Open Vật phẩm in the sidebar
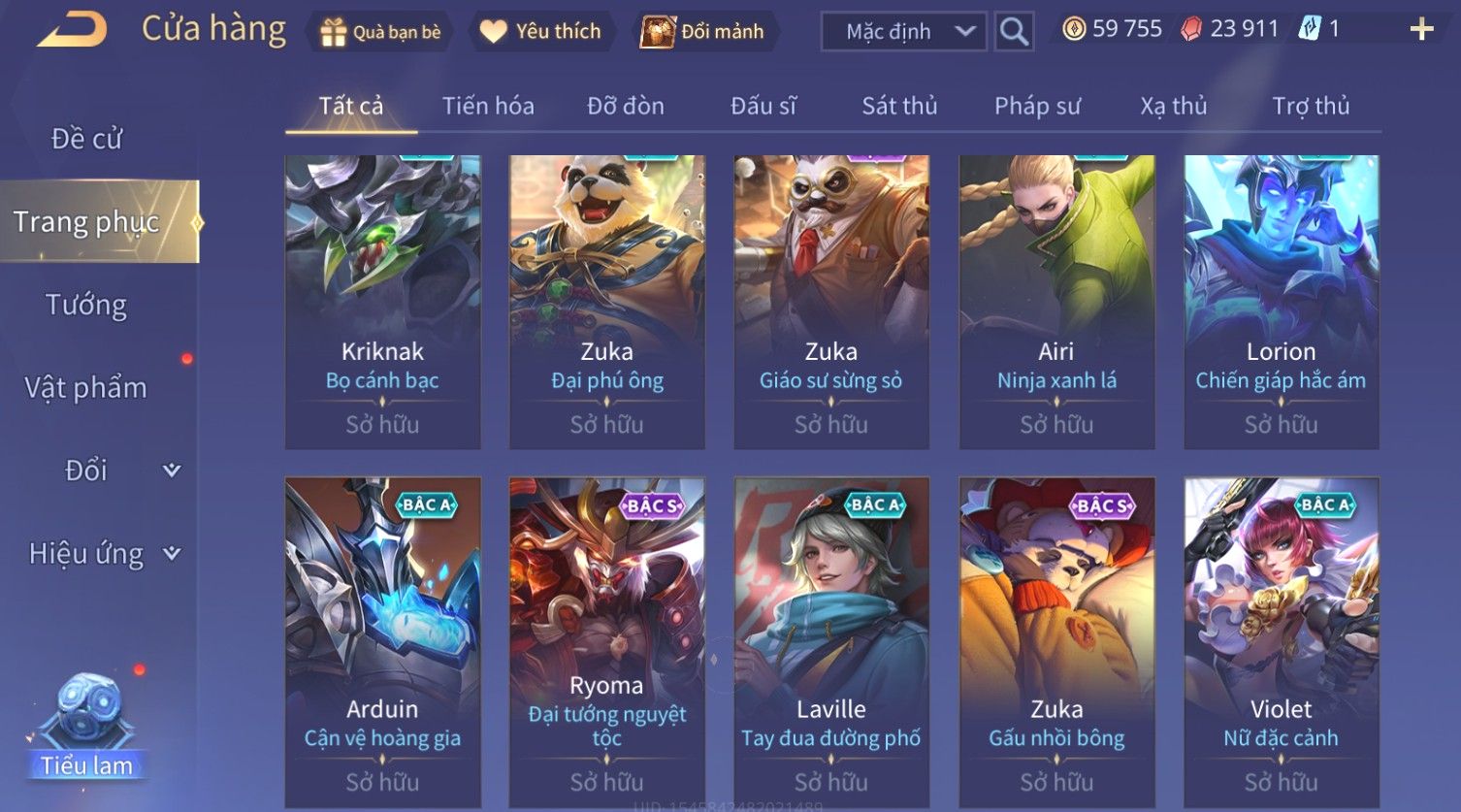1461x812 pixels. click(x=86, y=387)
